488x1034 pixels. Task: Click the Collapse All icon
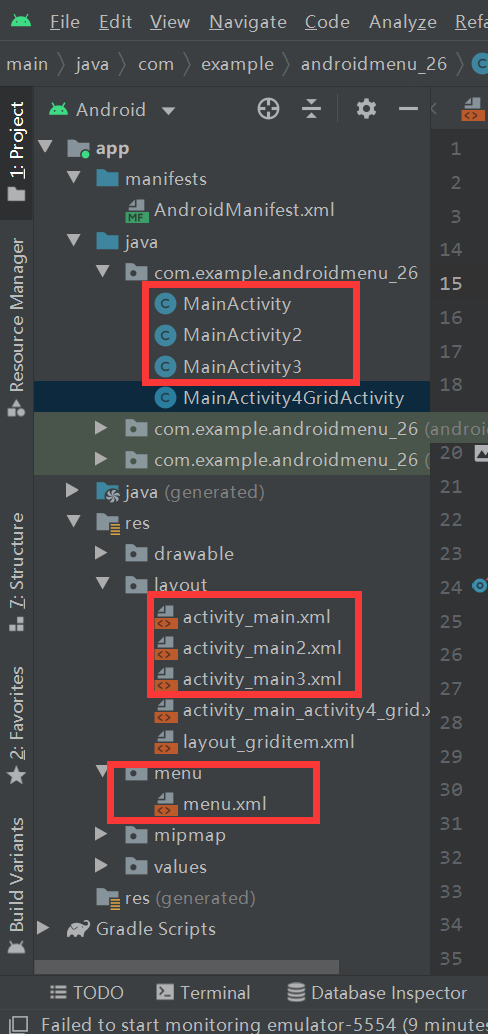point(311,109)
